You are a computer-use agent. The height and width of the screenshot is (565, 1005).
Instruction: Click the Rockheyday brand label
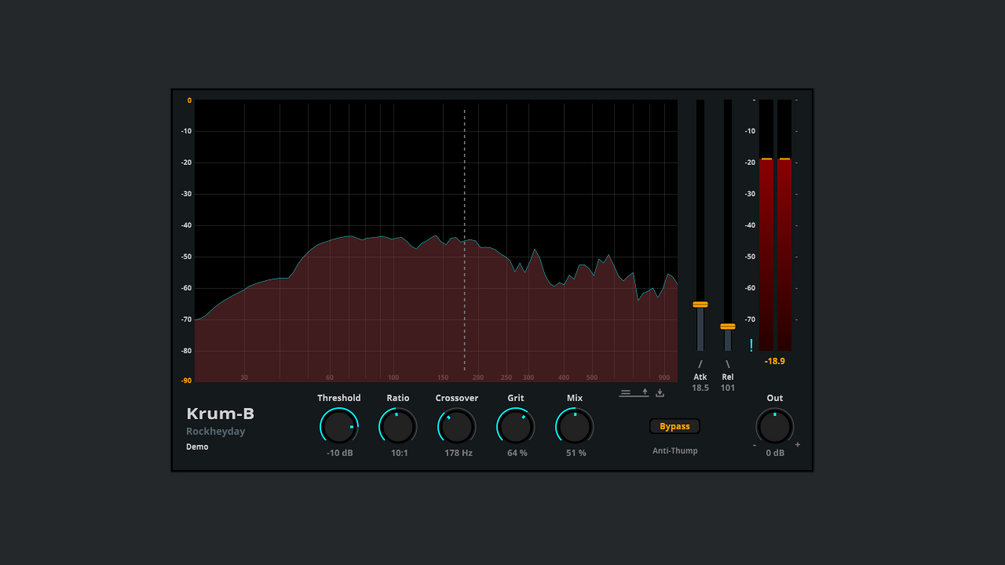click(215, 431)
